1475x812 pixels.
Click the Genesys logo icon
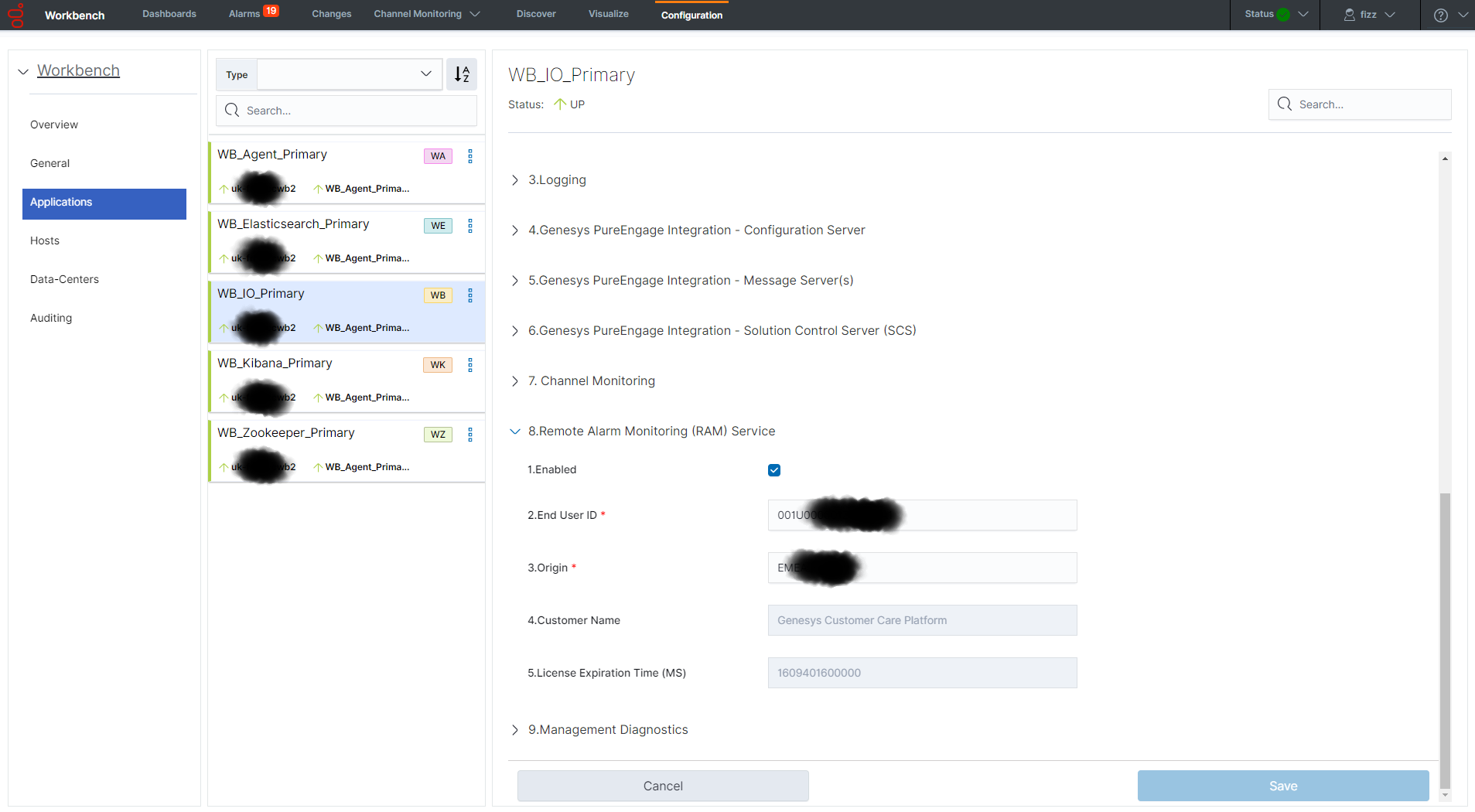pyautogui.click(x=16, y=15)
